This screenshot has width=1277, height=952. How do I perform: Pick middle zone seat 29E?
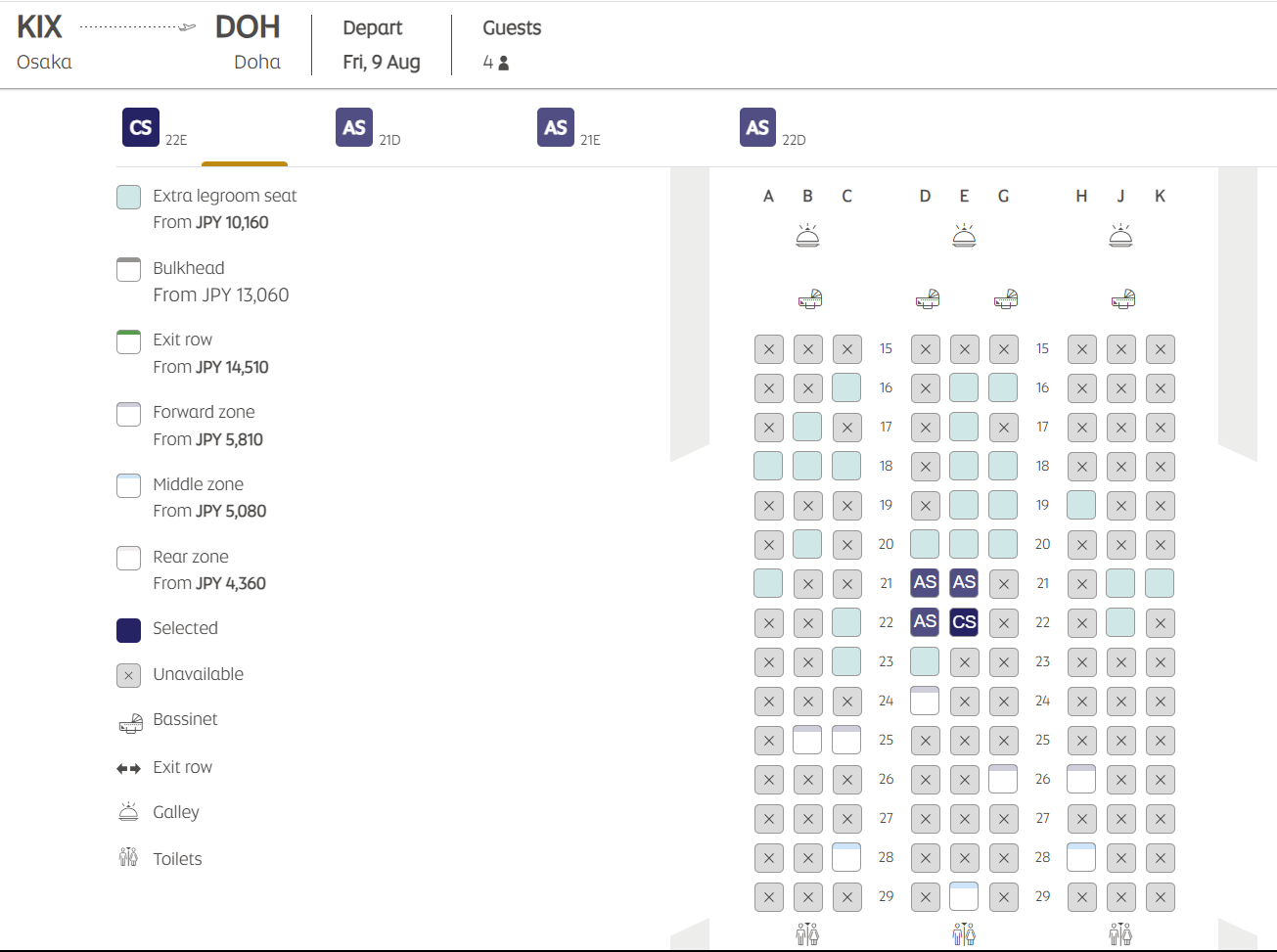click(x=964, y=896)
